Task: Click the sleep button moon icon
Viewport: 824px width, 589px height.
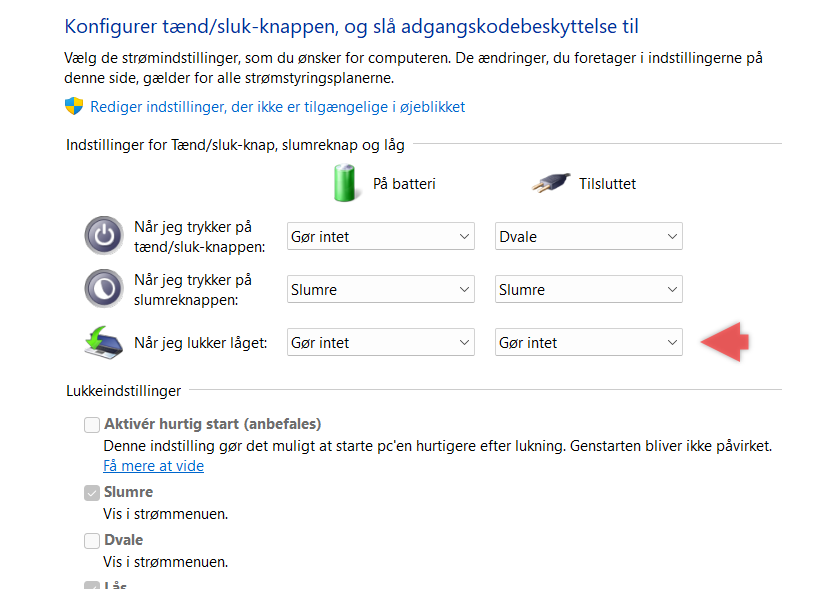Action: tap(104, 288)
